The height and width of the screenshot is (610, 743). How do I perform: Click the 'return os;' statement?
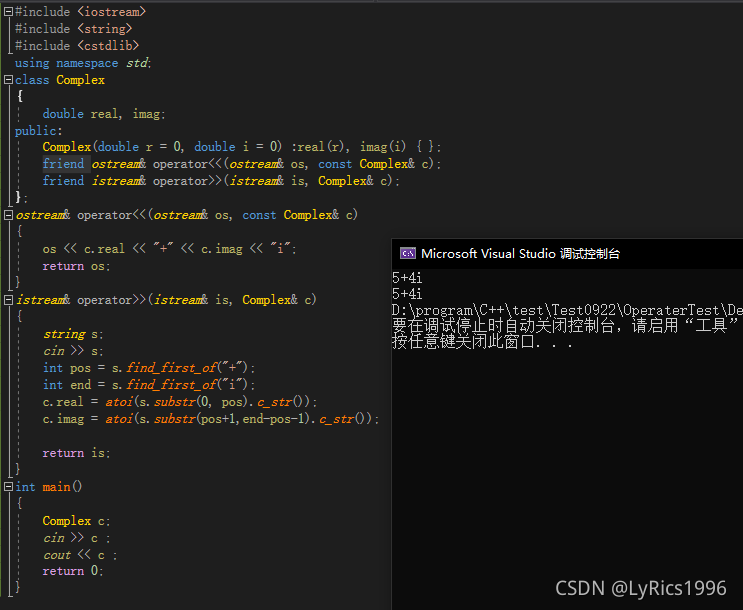coord(76,266)
